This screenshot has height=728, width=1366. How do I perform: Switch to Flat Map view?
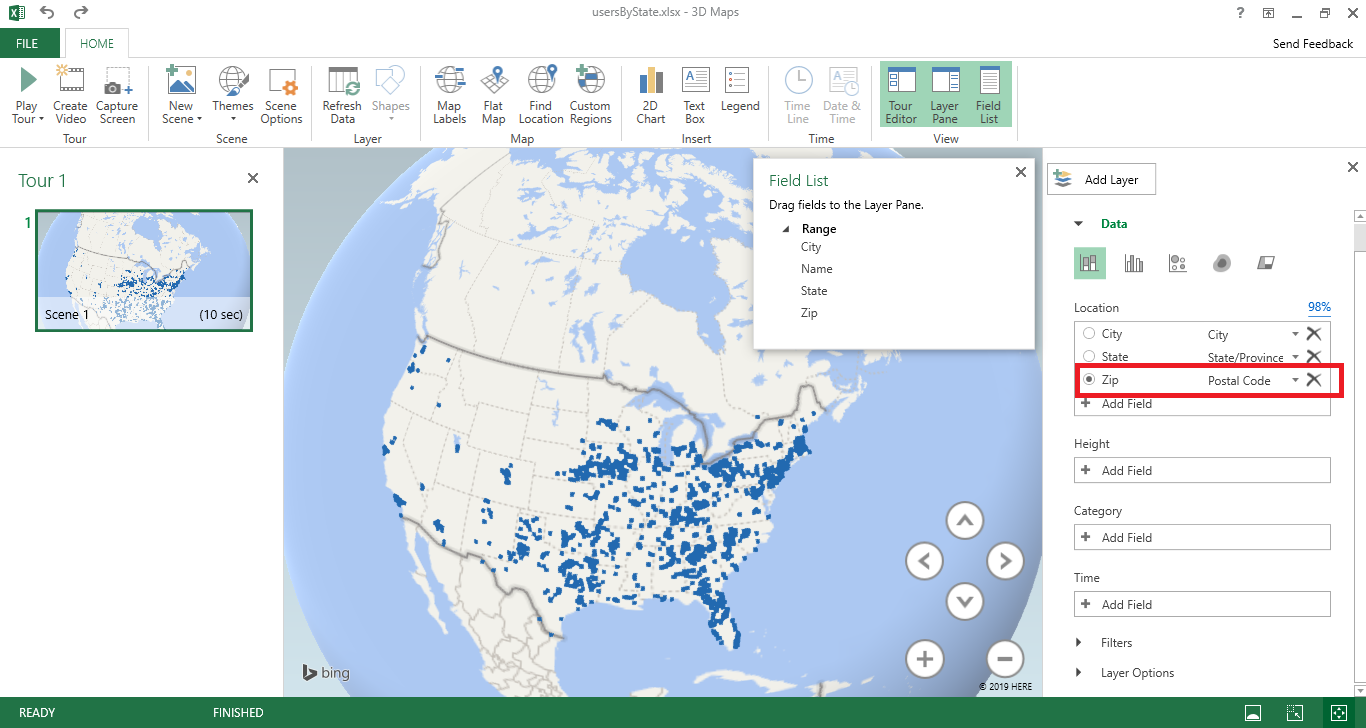click(x=493, y=95)
